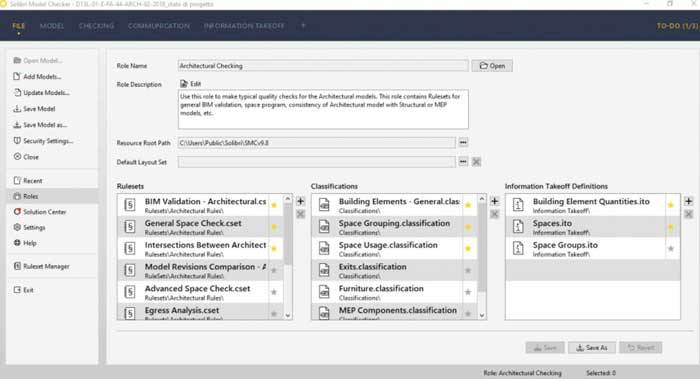The width and height of the screenshot is (700, 379).
Task: Click the plus icon to add a classification
Action: point(495,201)
